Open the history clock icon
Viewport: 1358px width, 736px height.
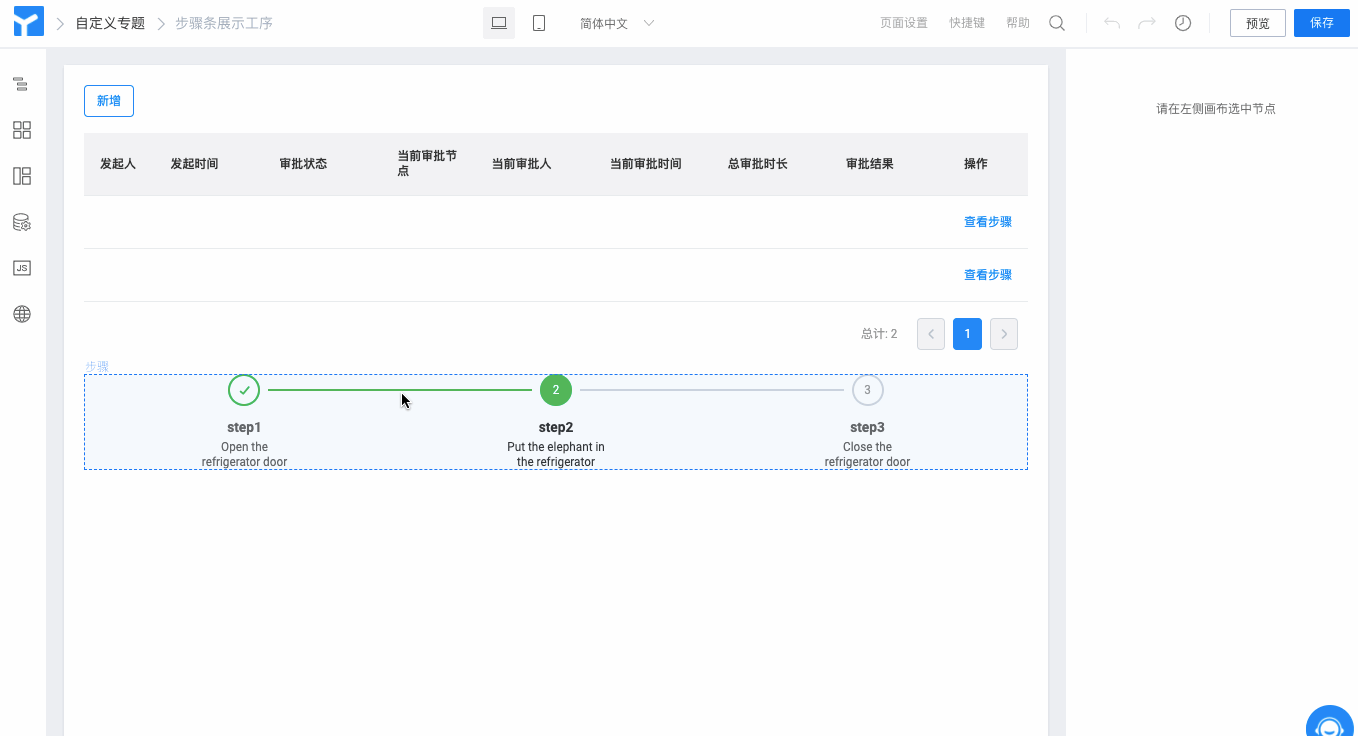point(1183,23)
